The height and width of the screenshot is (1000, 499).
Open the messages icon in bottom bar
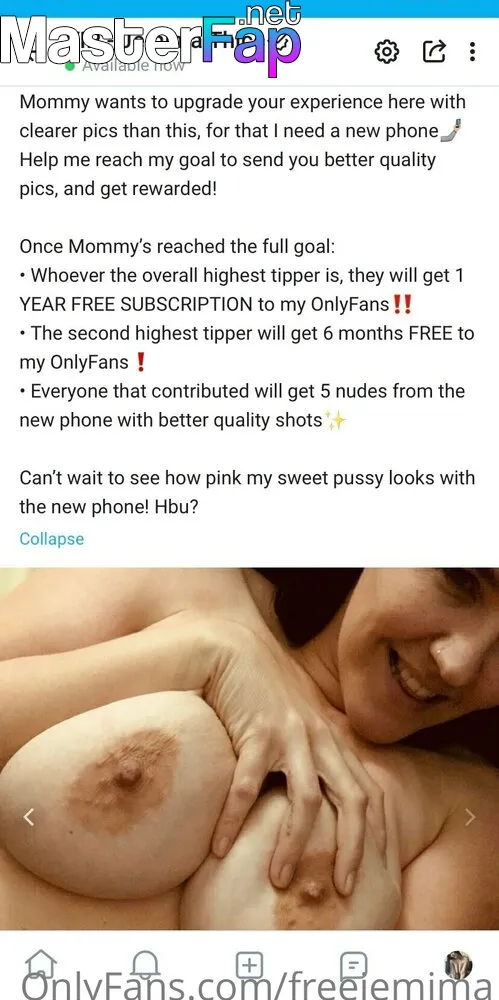click(353, 965)
